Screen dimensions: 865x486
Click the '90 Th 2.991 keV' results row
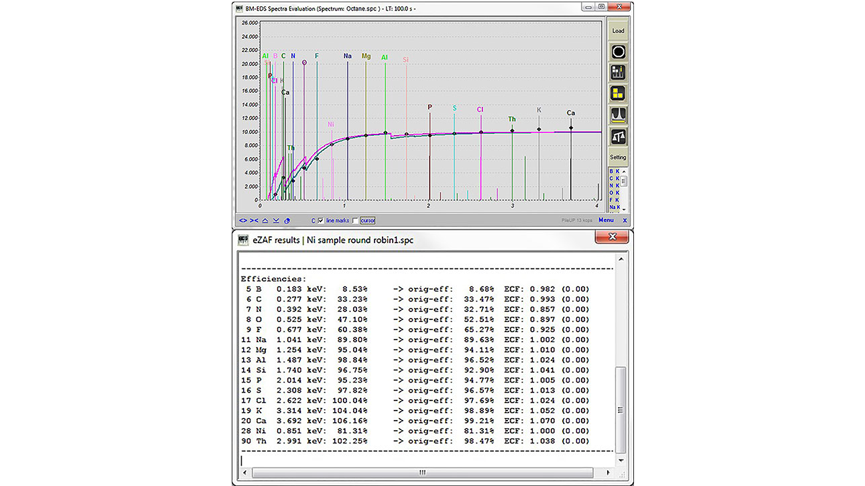(415, 441)
